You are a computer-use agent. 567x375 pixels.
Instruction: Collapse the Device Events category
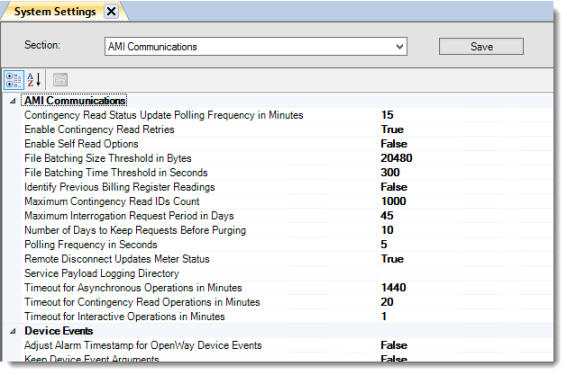[x=13, y=331]
